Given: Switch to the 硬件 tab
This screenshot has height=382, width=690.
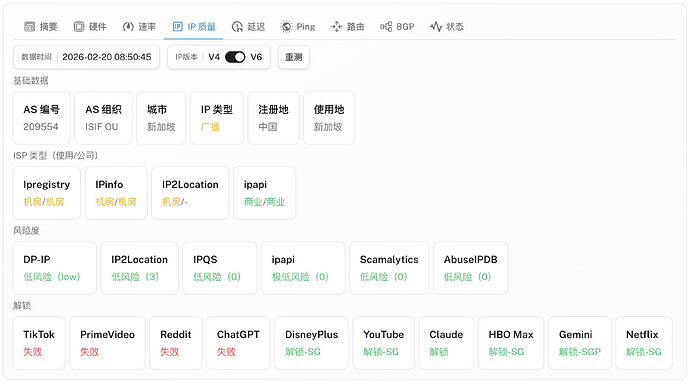Looking at the screenshot, I should pyautogui.click(x=90, y=27).
